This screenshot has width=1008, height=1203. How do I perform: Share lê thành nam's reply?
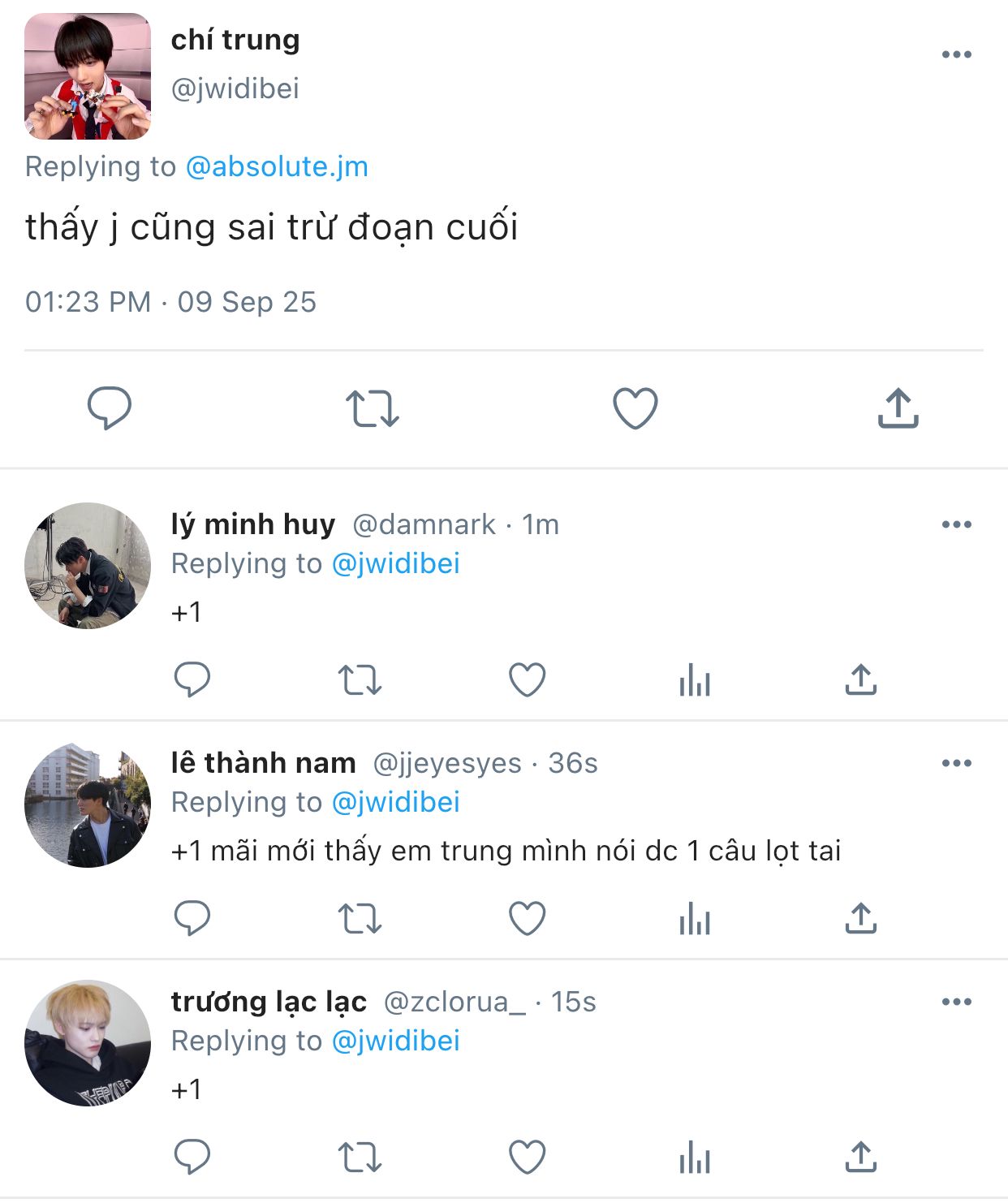pos(860,919)
